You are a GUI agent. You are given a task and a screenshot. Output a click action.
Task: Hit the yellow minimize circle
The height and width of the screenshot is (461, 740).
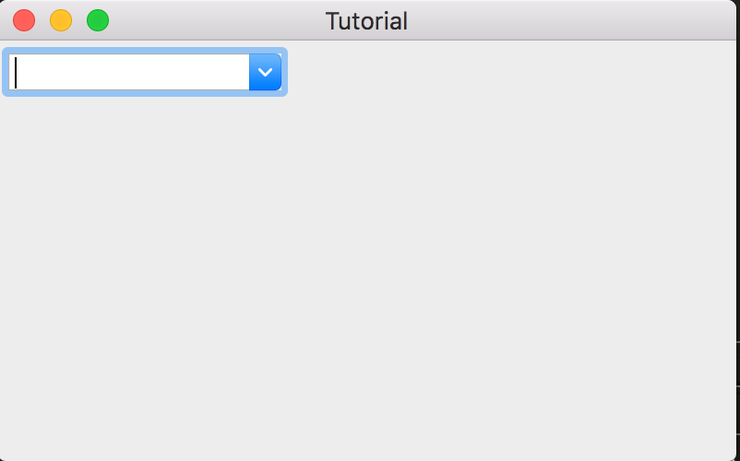[x=61, y=20]
